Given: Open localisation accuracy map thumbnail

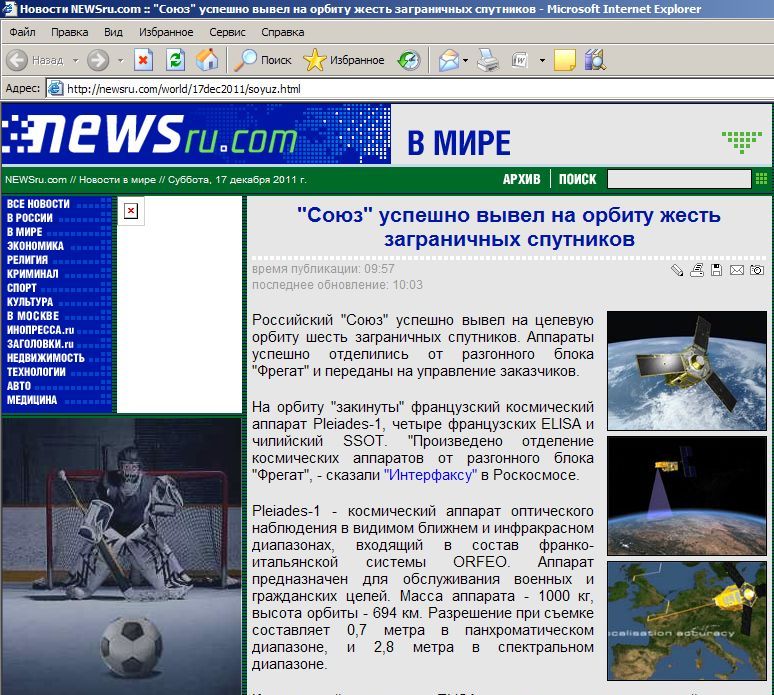Looking at the screenshot, I should point(687,620).
